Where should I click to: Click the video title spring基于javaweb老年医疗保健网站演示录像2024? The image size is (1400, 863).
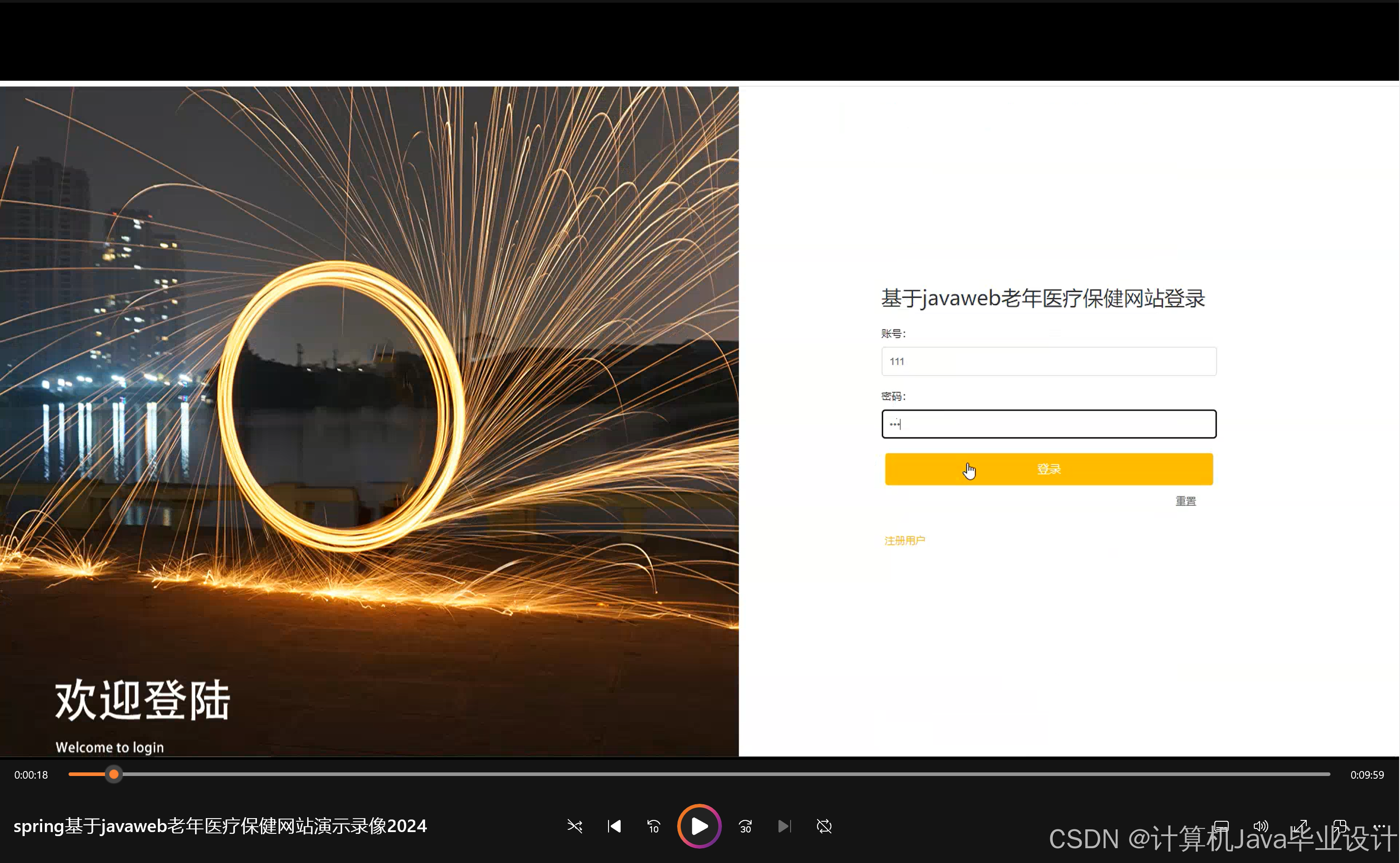point(220,826)
